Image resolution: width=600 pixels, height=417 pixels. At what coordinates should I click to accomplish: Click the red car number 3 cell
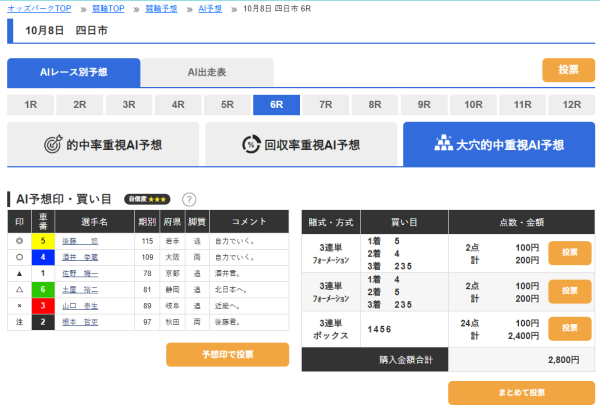(43, 306)
